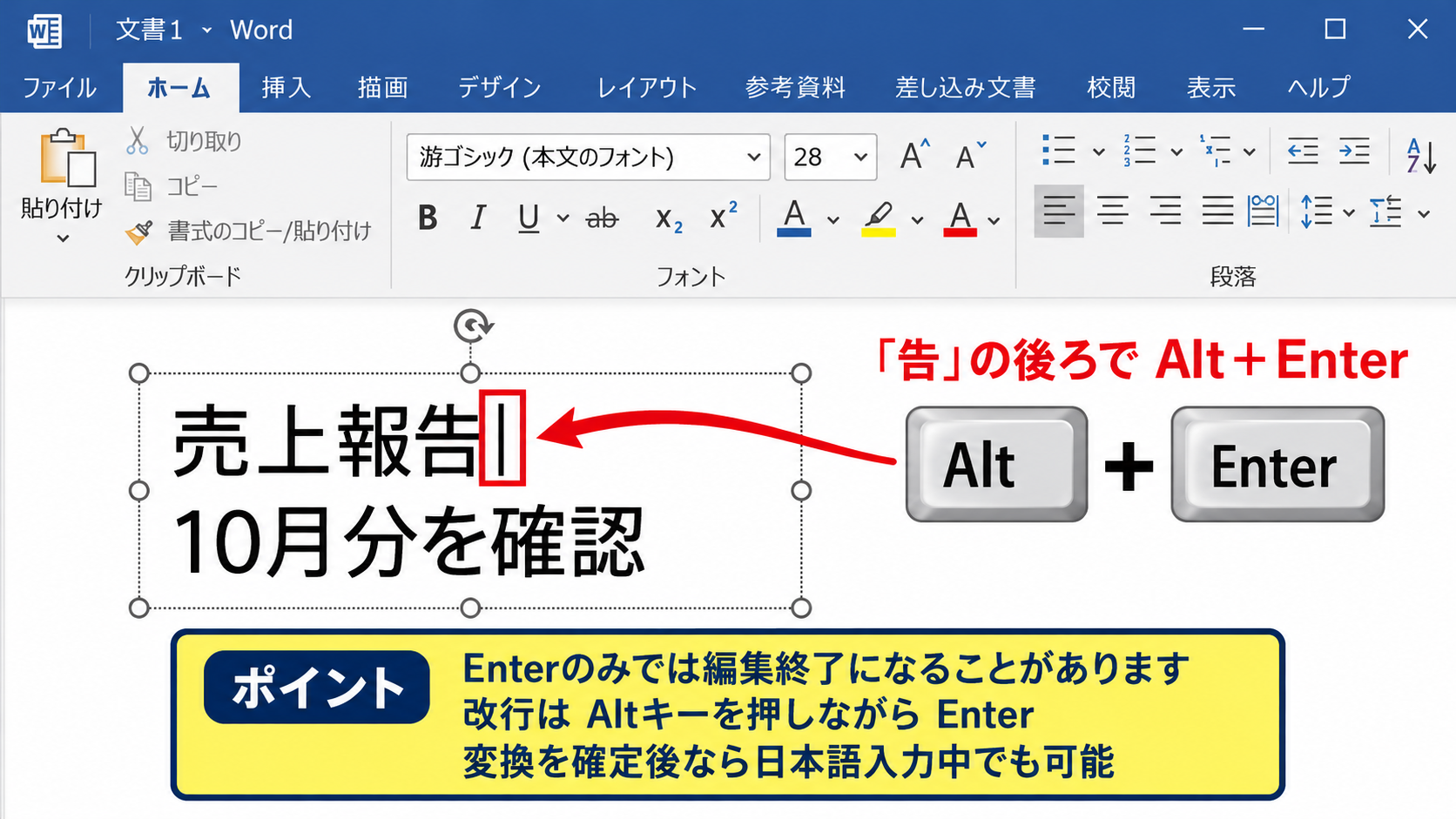The image size is (1456, 819).
Task: Expand numbered list dropdown arrow
Action: tap(1176, 152)
